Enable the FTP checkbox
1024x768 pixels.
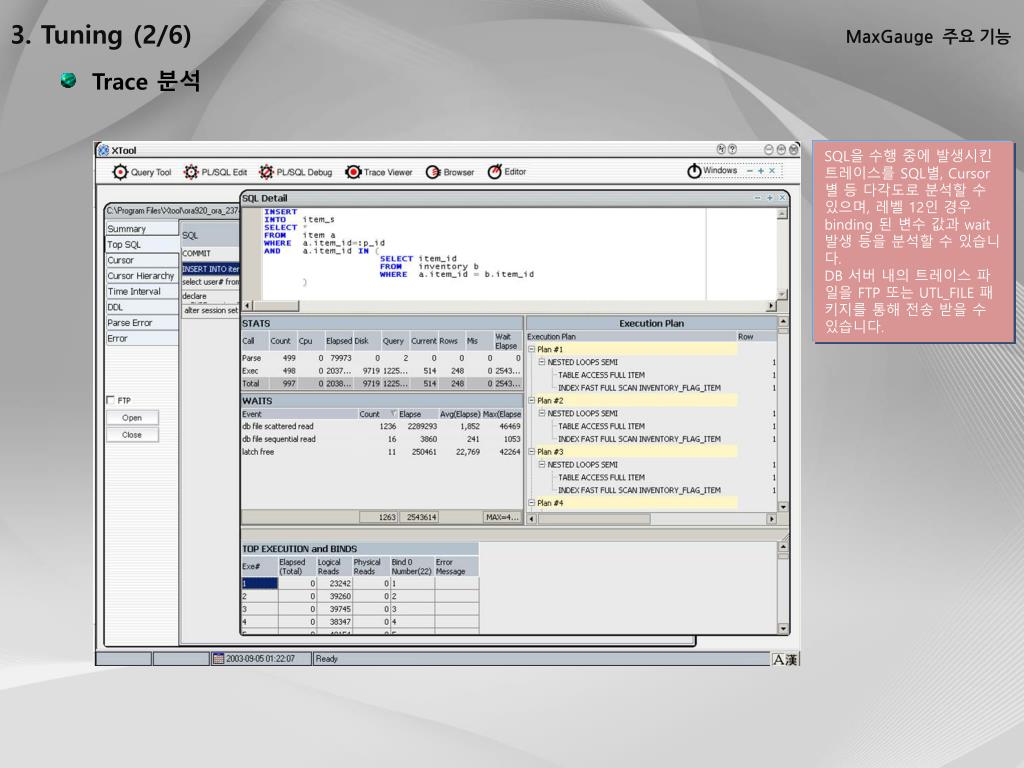tap(110, 400)
